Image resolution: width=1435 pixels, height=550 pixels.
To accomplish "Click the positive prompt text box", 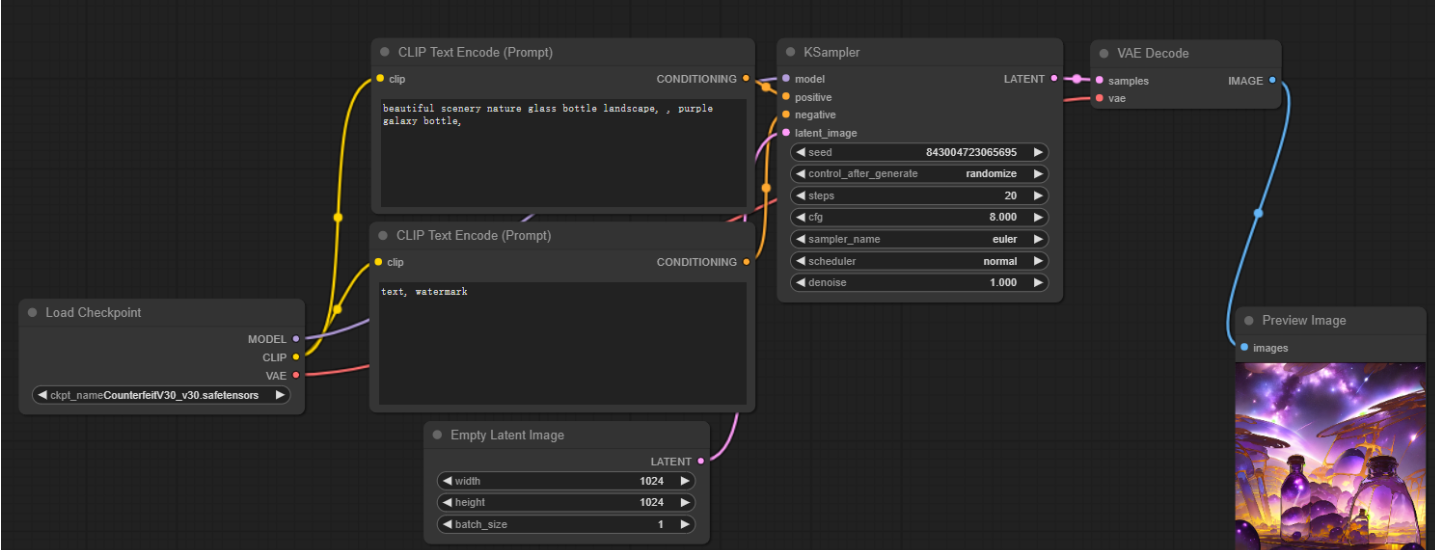I will (563, 153).
